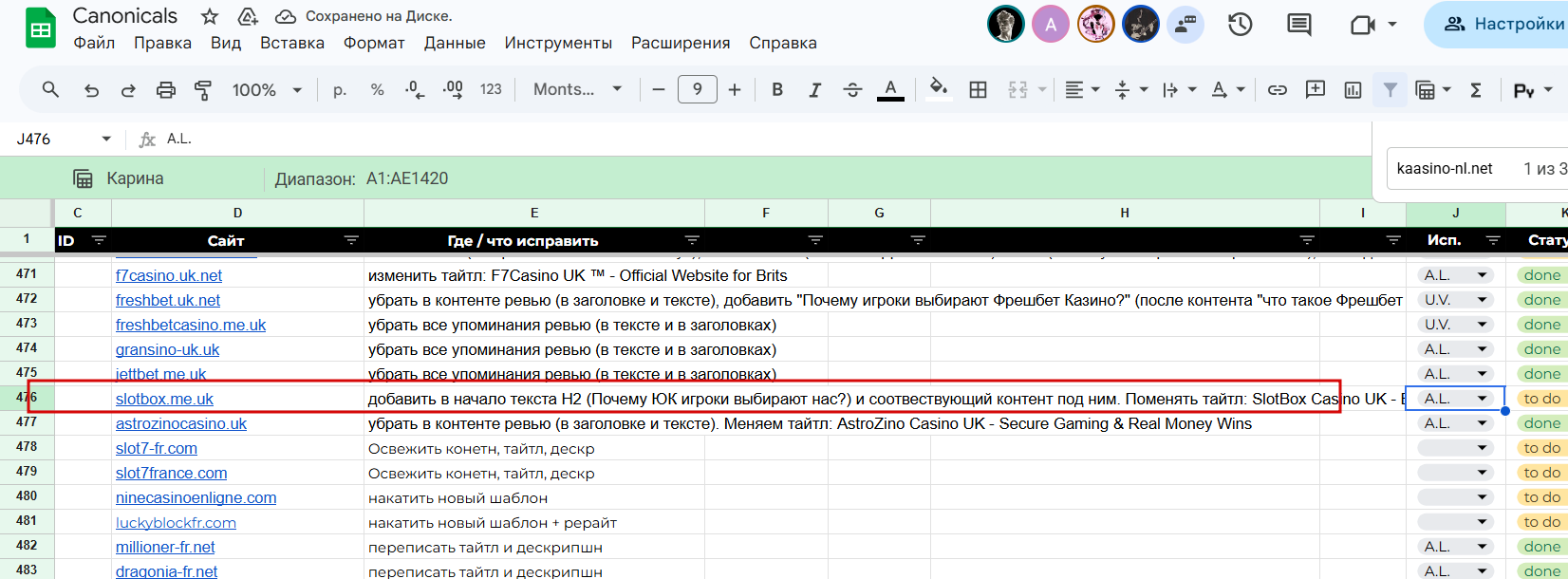Open the Правка menu

click(x=162, y=43)
